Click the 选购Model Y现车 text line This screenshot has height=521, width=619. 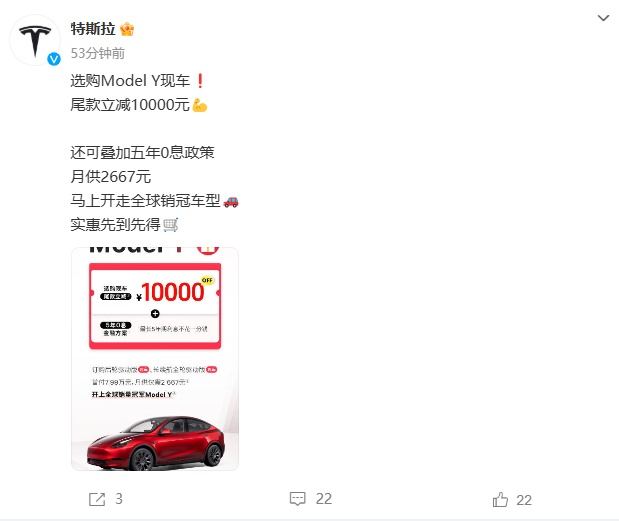pyautogui.click(x=130, y=81)
